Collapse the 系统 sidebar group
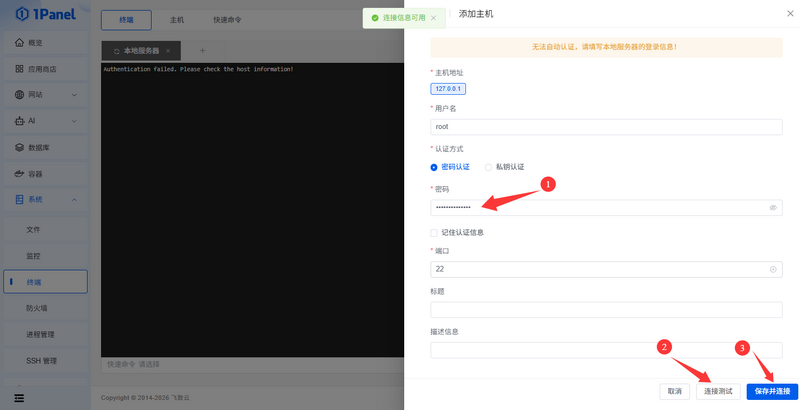The image size is (800, 410). [x=45, y=200]
